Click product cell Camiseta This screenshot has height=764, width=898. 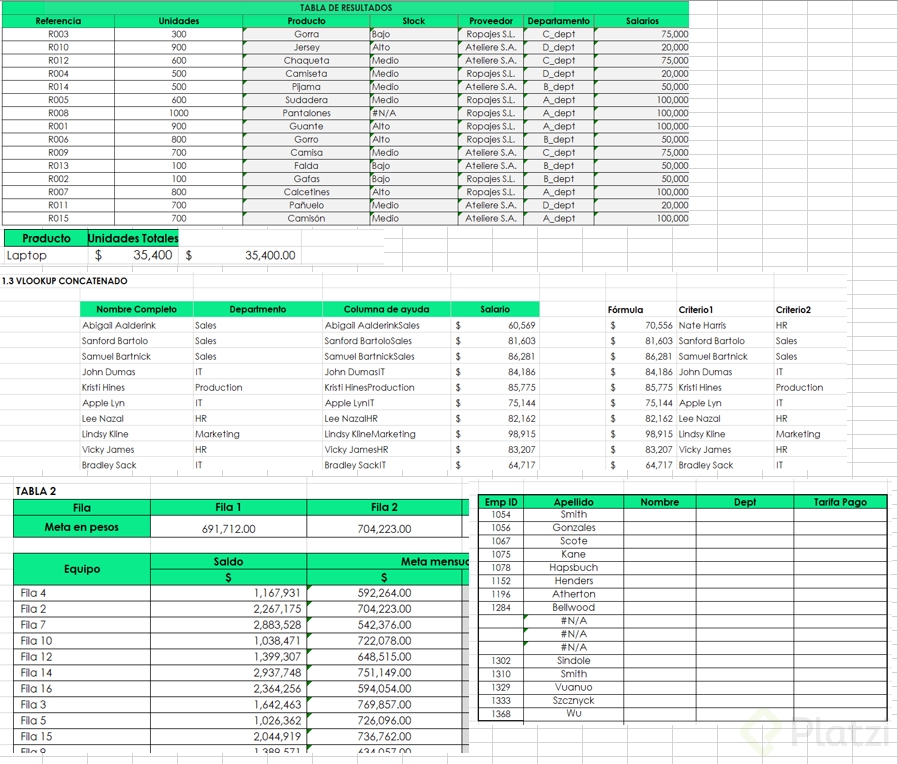(x=306, y=74)
